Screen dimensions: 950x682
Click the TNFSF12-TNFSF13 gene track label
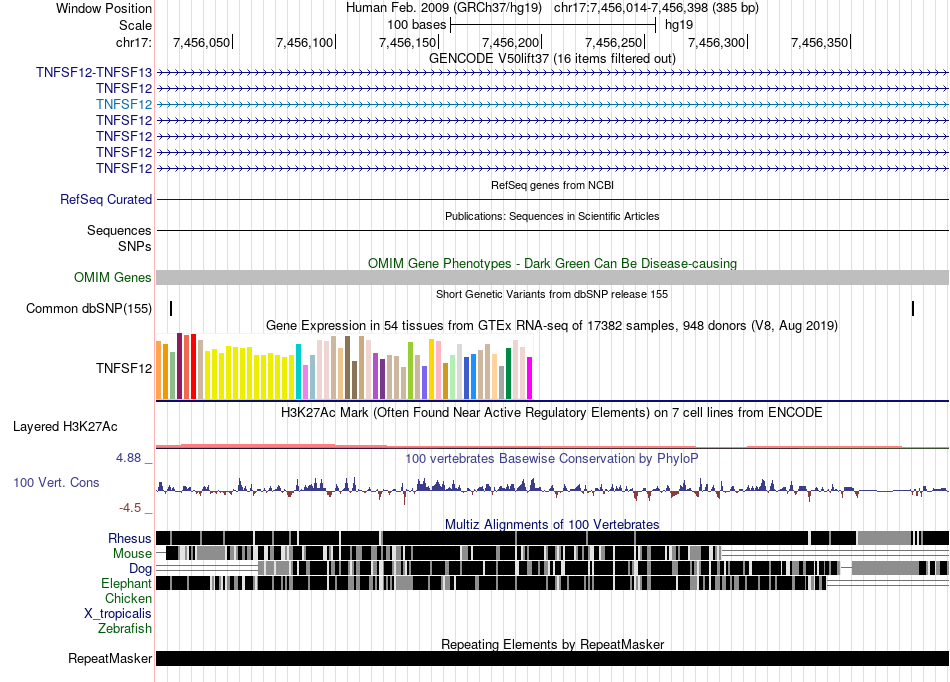[x=94, y=73]
